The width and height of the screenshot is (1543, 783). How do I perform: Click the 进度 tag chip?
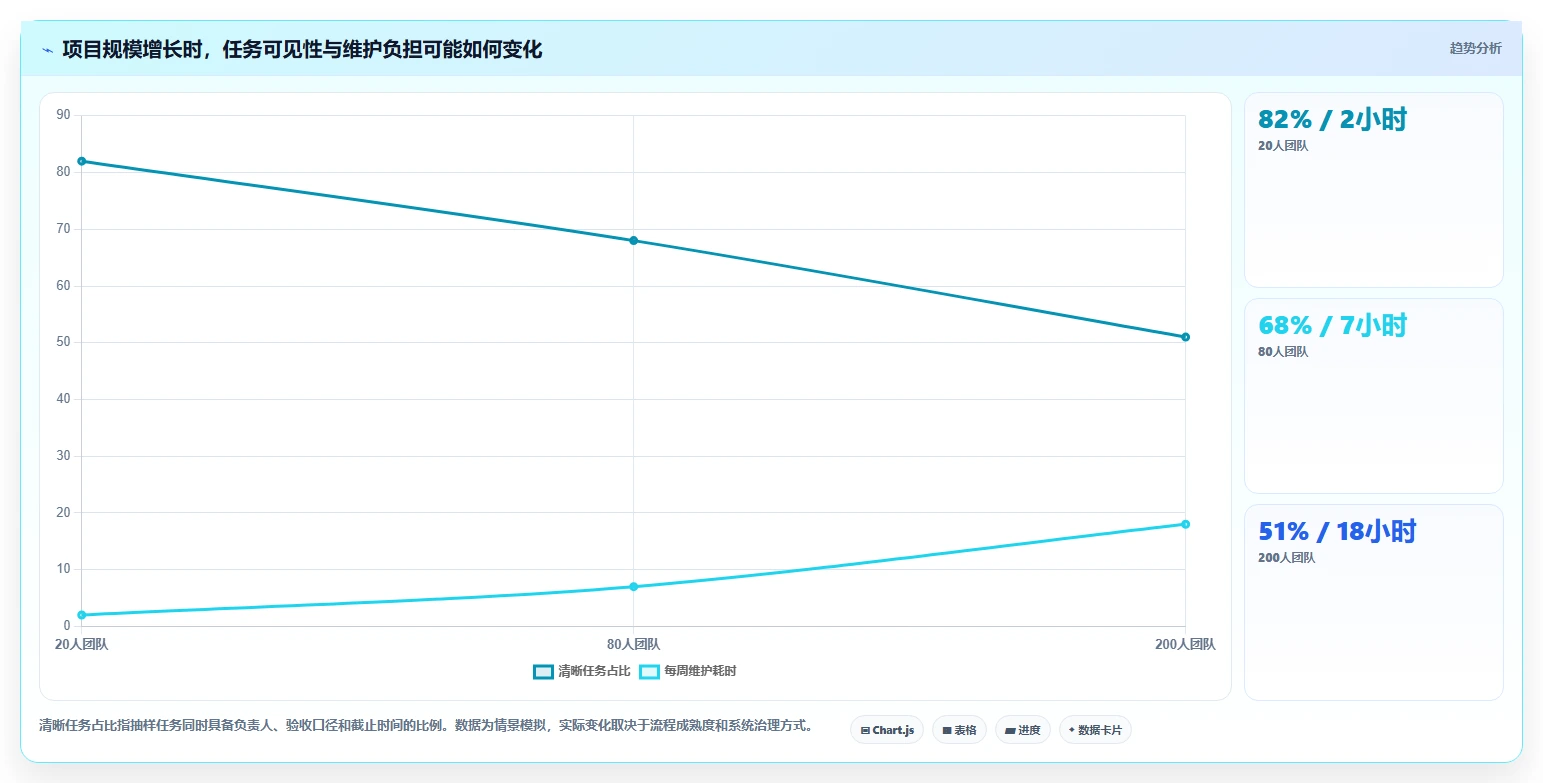[x=1023, y=730]
